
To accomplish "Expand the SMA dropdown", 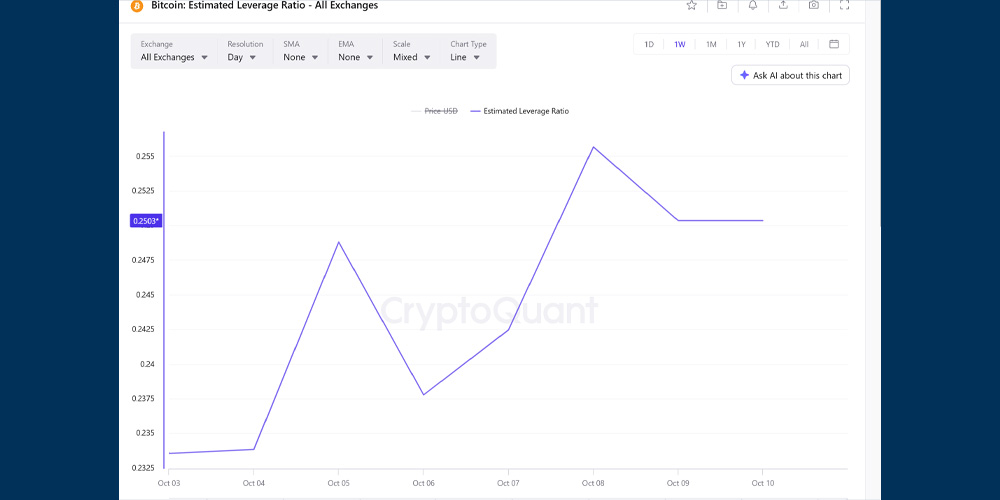I will [x=300, y=51].
